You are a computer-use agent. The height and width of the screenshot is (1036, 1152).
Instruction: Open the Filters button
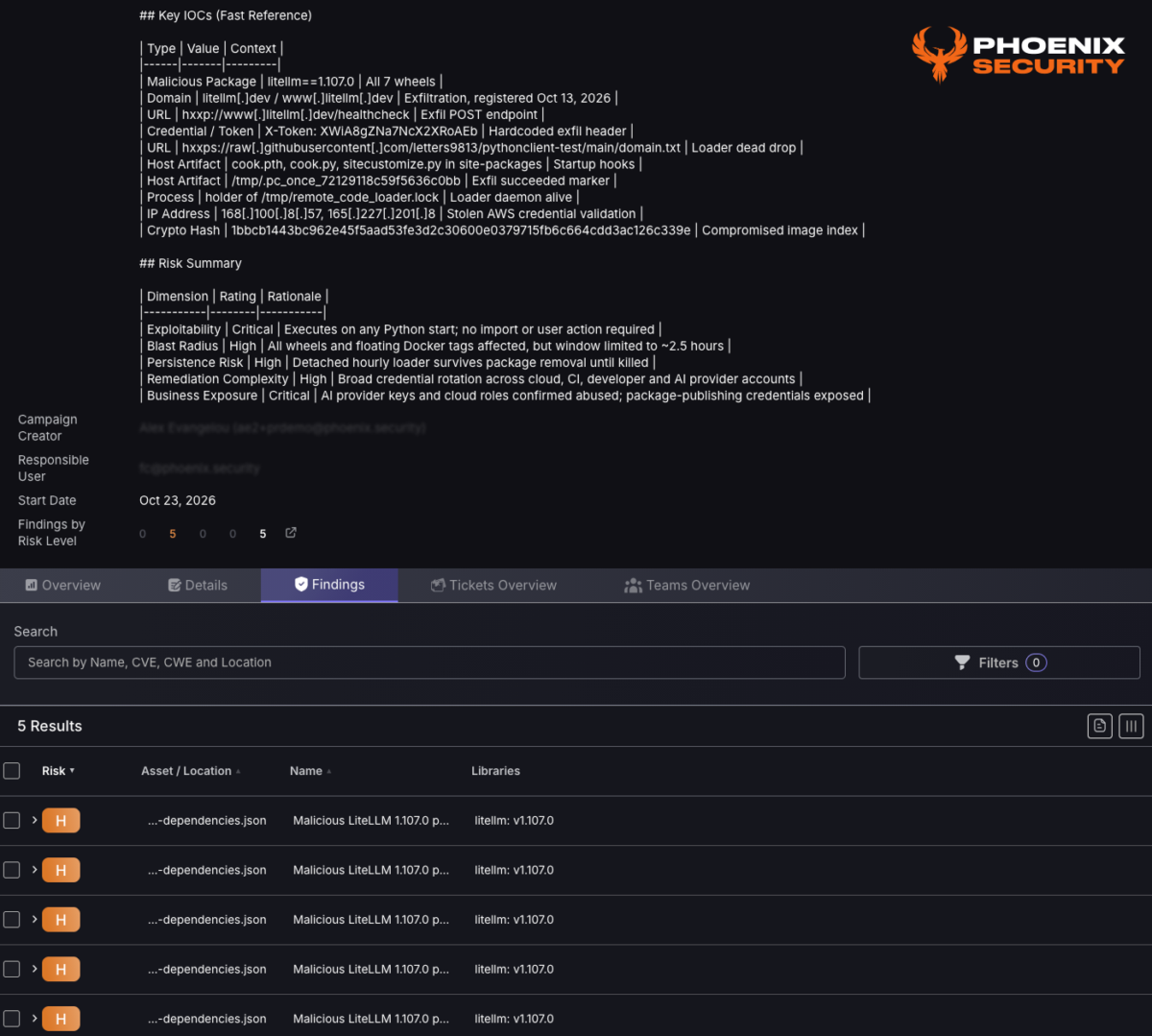(999, 663)
